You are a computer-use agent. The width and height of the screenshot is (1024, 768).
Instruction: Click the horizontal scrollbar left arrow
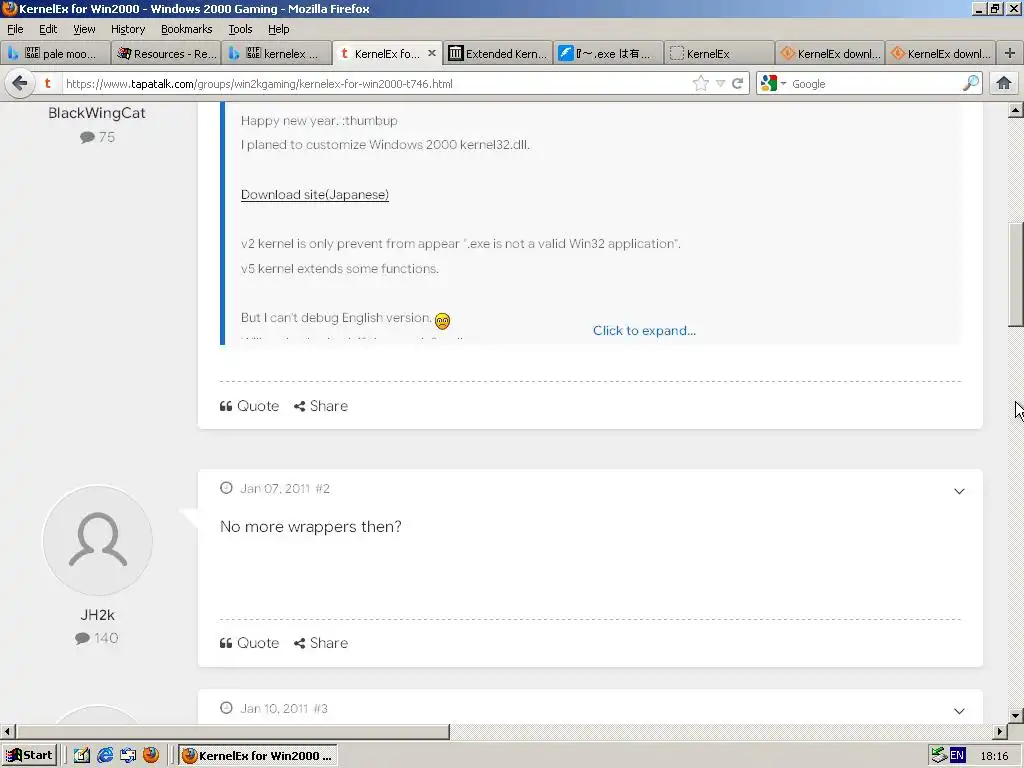click(8, 731)
